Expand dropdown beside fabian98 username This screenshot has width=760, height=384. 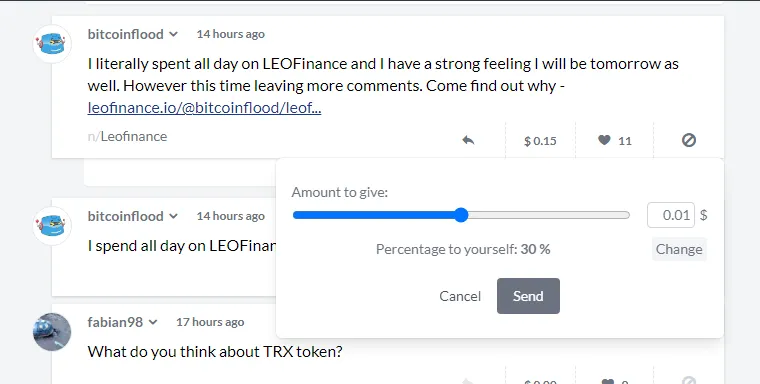point(153,322)
